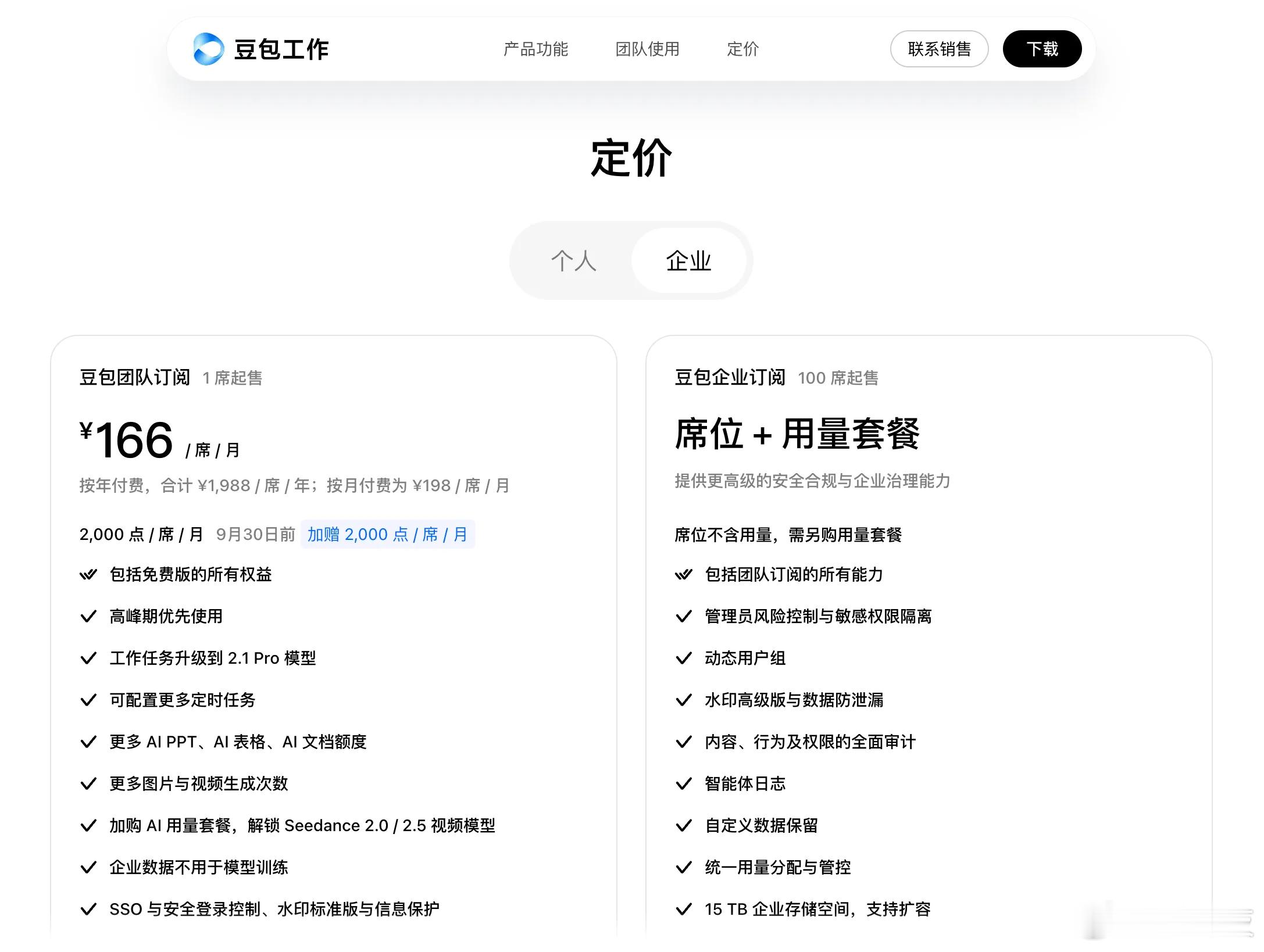Click the 豆包团队订阅 plan title

pos(135,378)
